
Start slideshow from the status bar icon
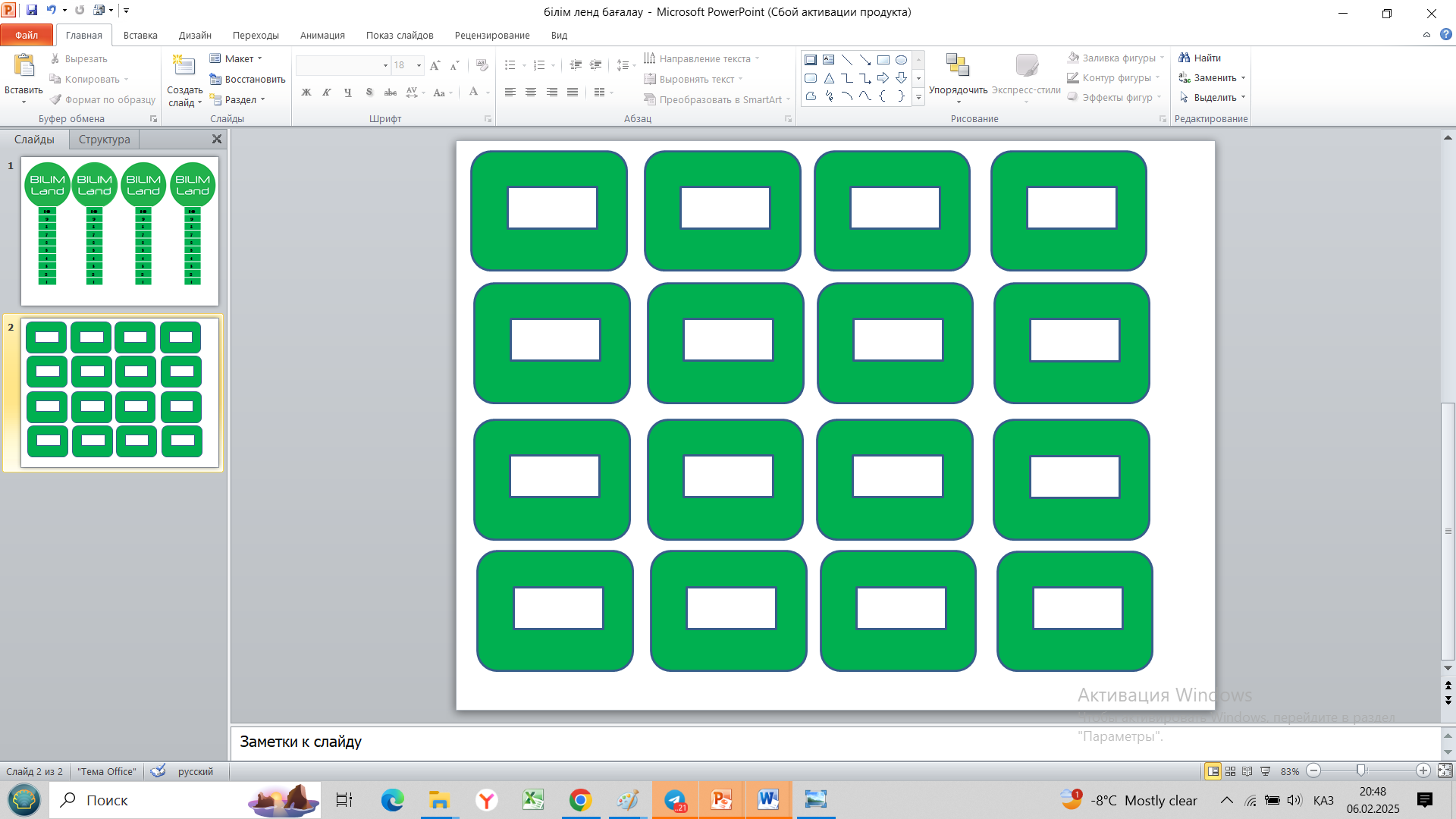point(1265,771)
